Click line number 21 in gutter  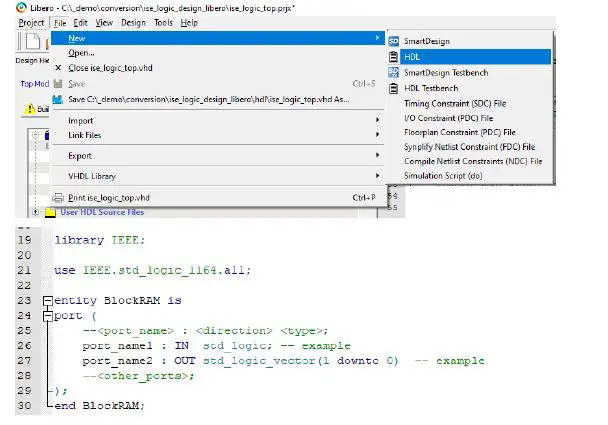pos(24,270)
